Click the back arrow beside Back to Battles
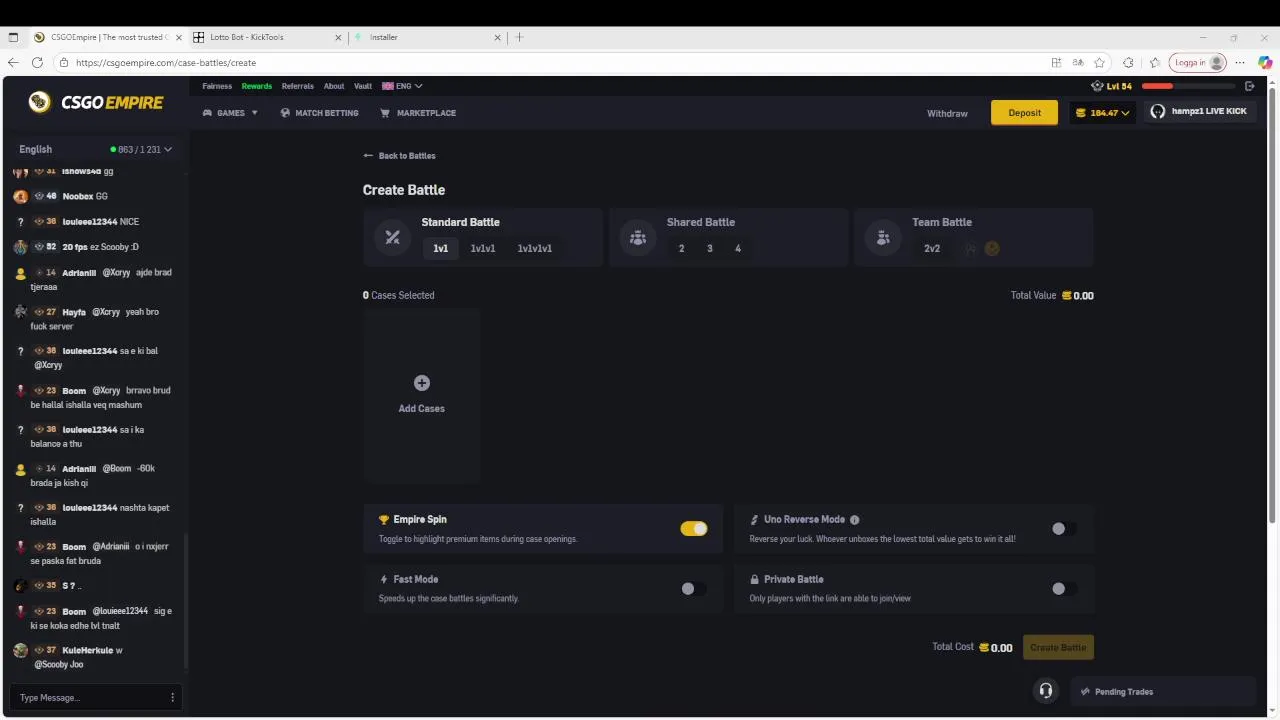 pos(368,156)
